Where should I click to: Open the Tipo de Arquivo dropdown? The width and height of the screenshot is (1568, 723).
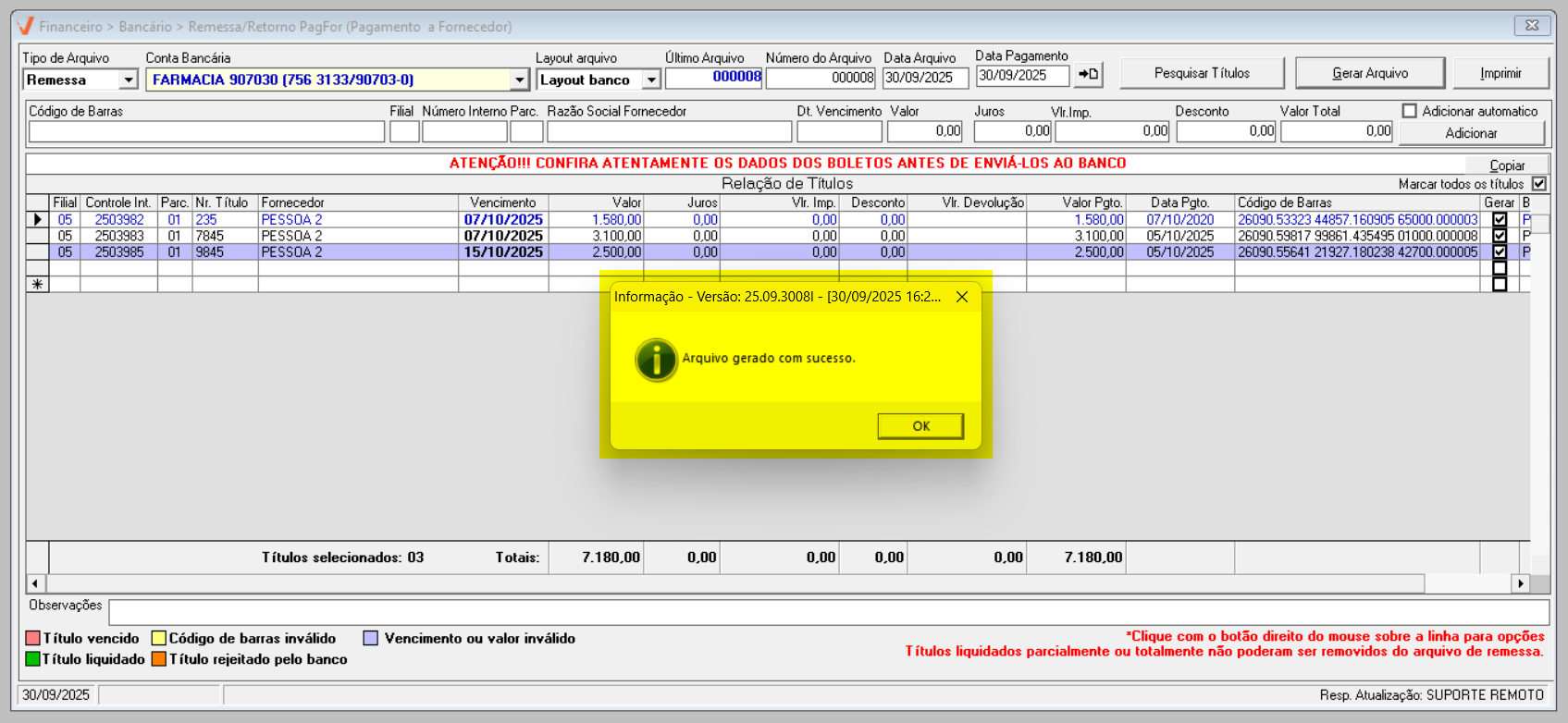(129, 80)
